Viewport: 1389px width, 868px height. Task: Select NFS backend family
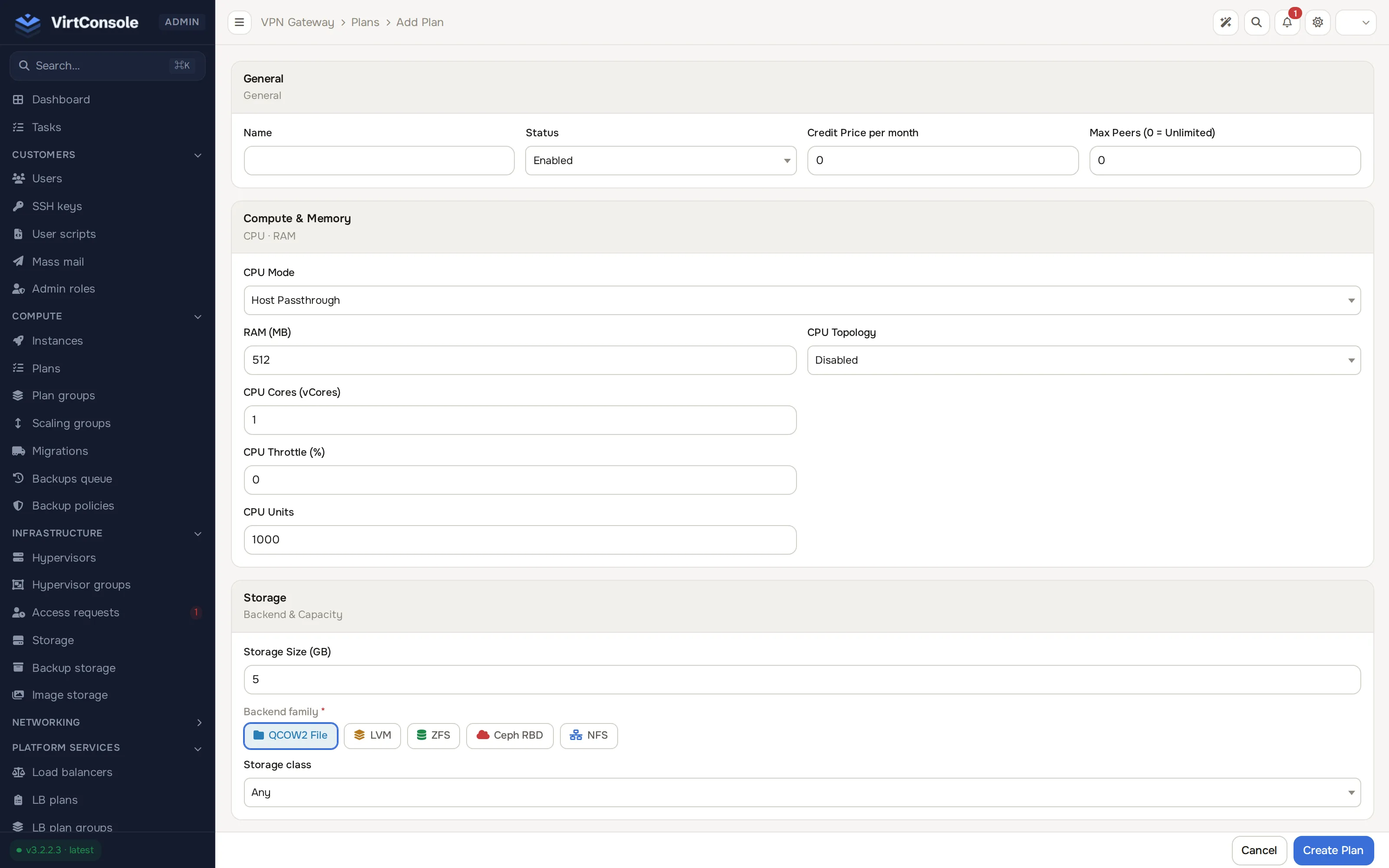tap(589, 735)
